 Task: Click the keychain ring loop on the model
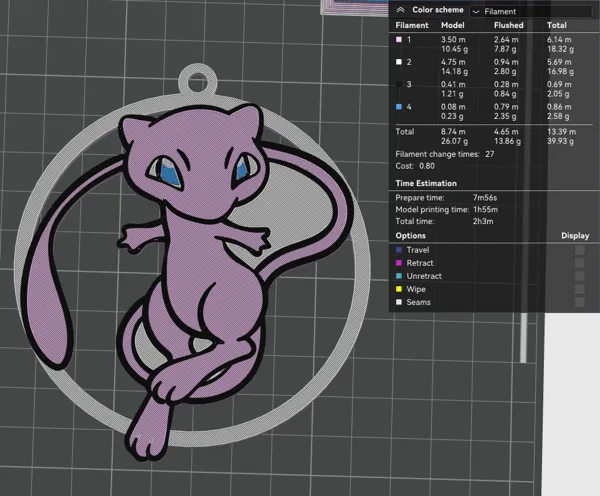point(198,81)
